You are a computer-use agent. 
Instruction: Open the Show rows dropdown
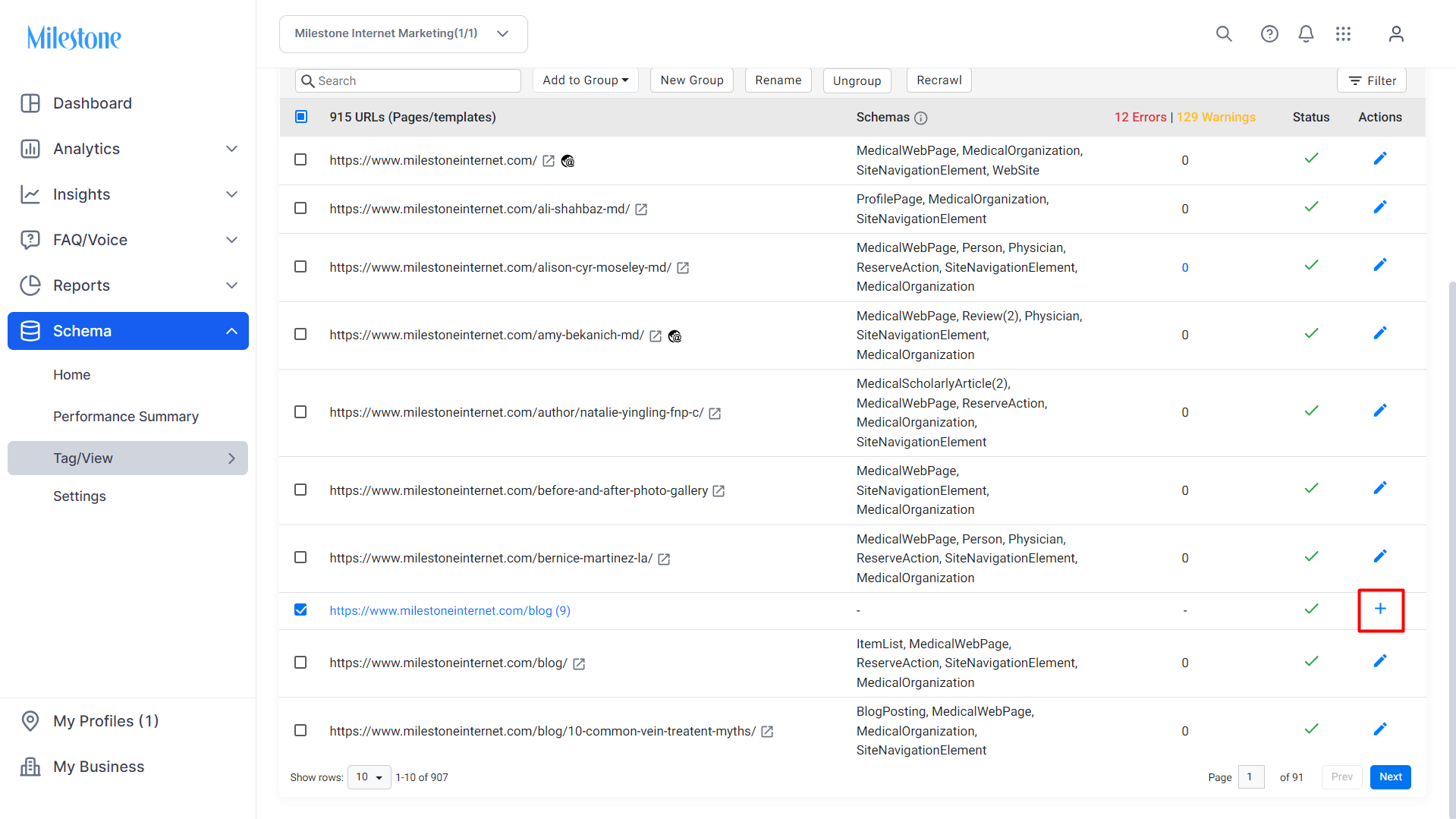click(369, 777)
